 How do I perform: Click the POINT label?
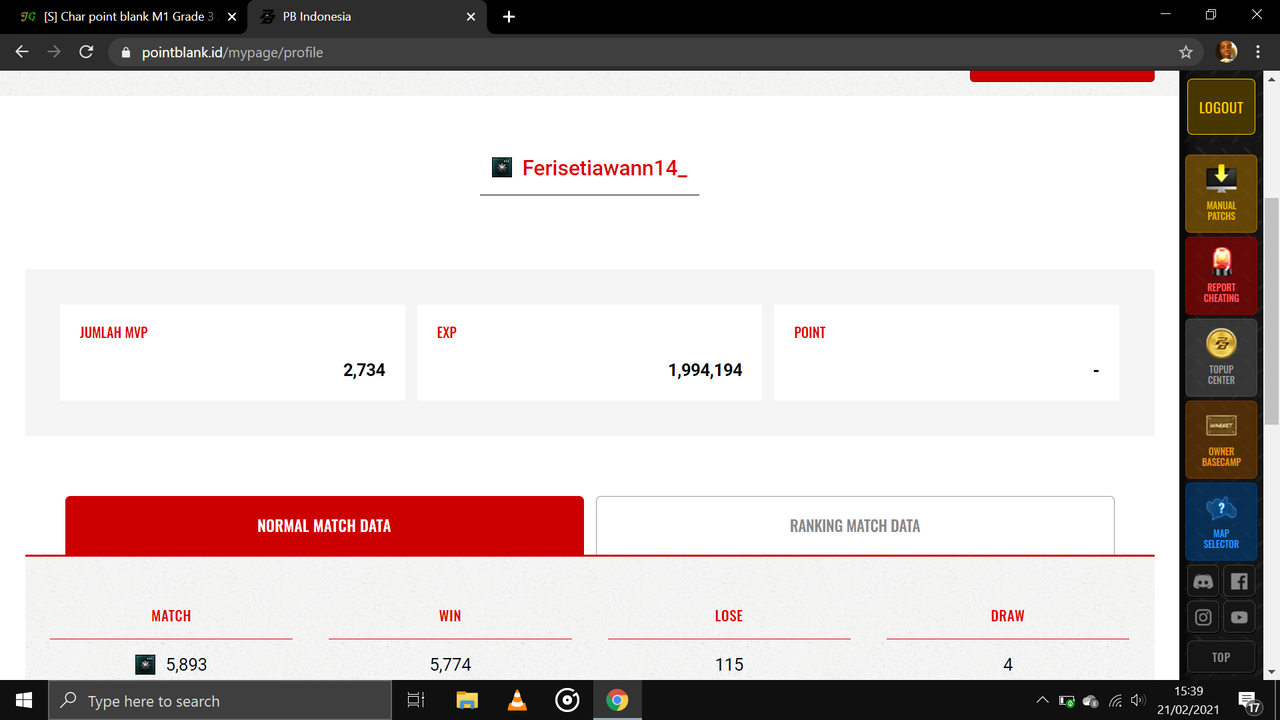(810, 332)
